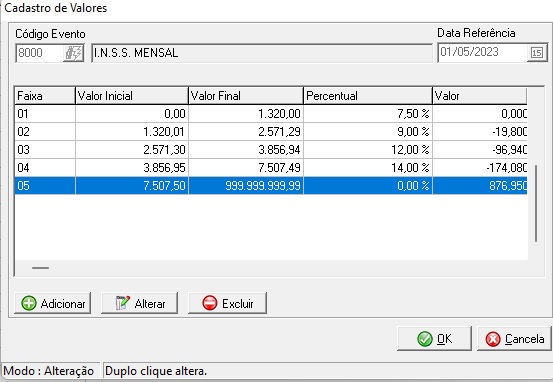The image size is (553, 382).
Task: Click the Excluir button
Action: pos(227,303)
